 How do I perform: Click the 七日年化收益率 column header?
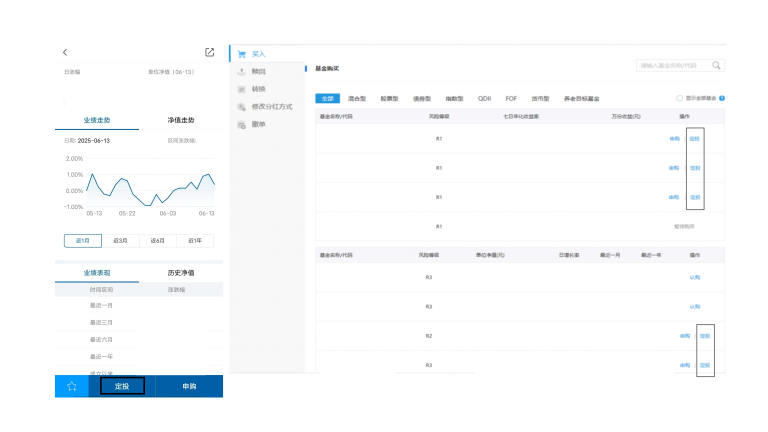[521, 117]
